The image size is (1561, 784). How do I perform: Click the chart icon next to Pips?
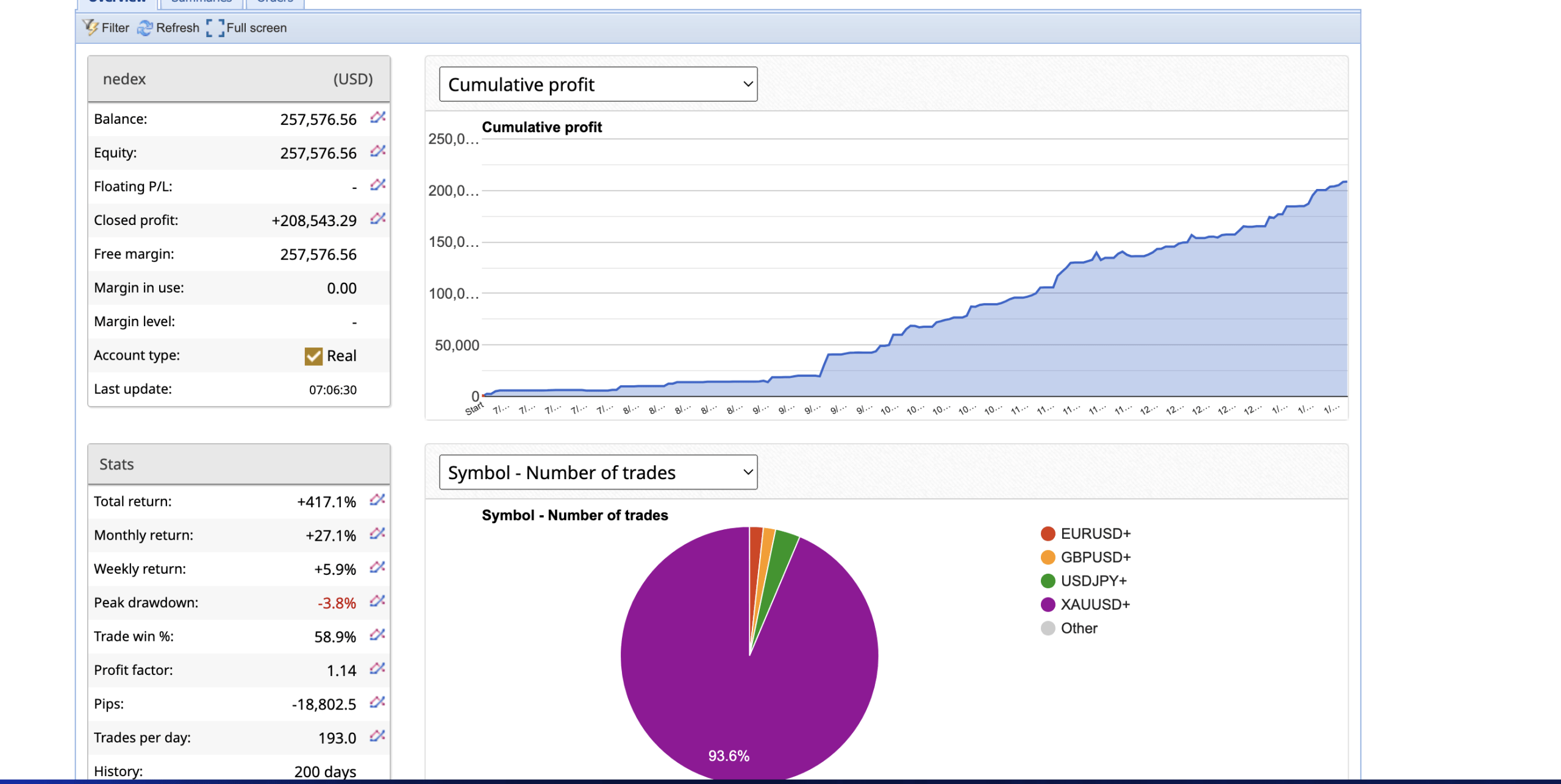tap(377, 702)
